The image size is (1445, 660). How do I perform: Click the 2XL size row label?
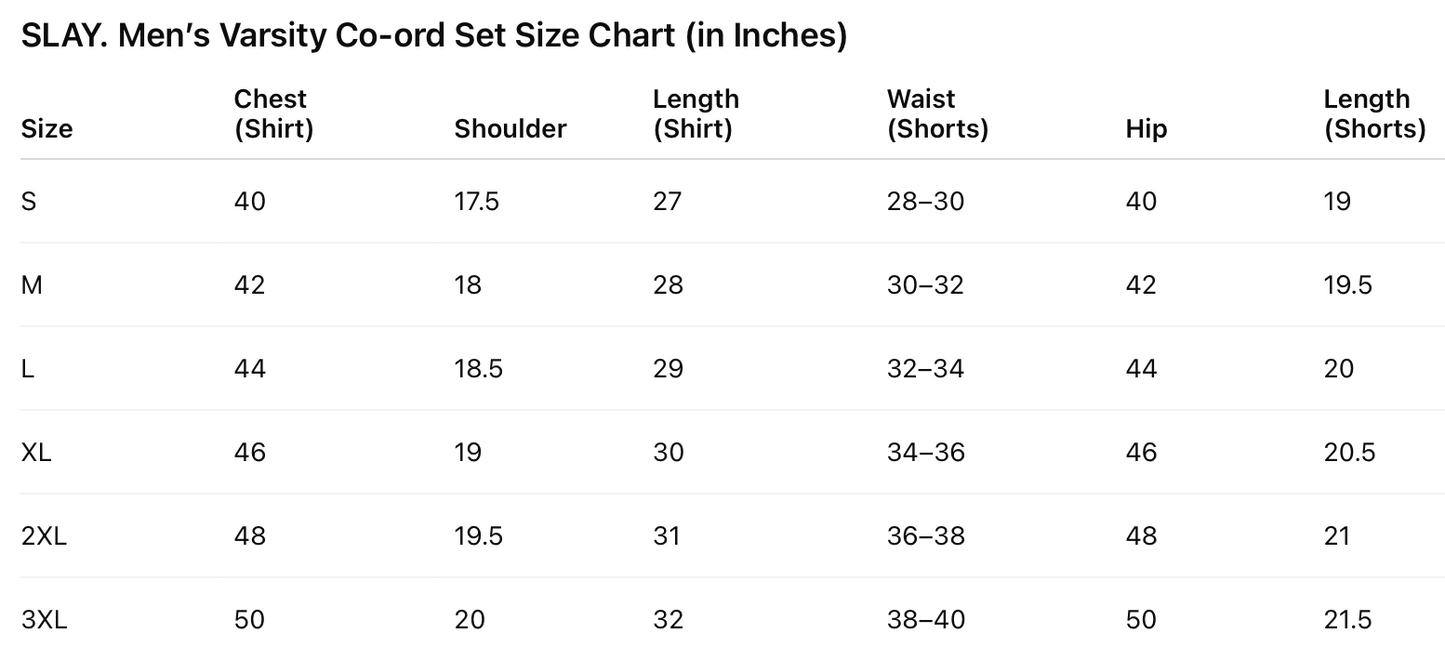point(44,536)
